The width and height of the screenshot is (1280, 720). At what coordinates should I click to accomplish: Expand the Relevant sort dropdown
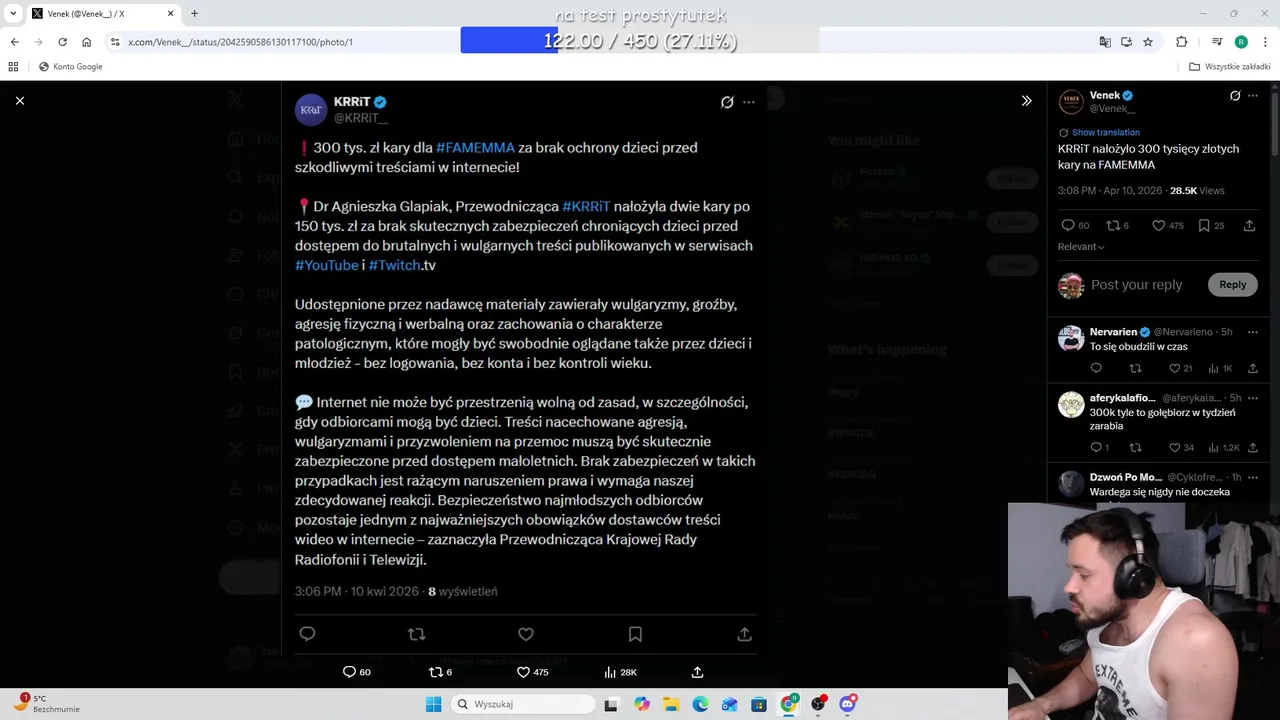tap(1081, 247)
